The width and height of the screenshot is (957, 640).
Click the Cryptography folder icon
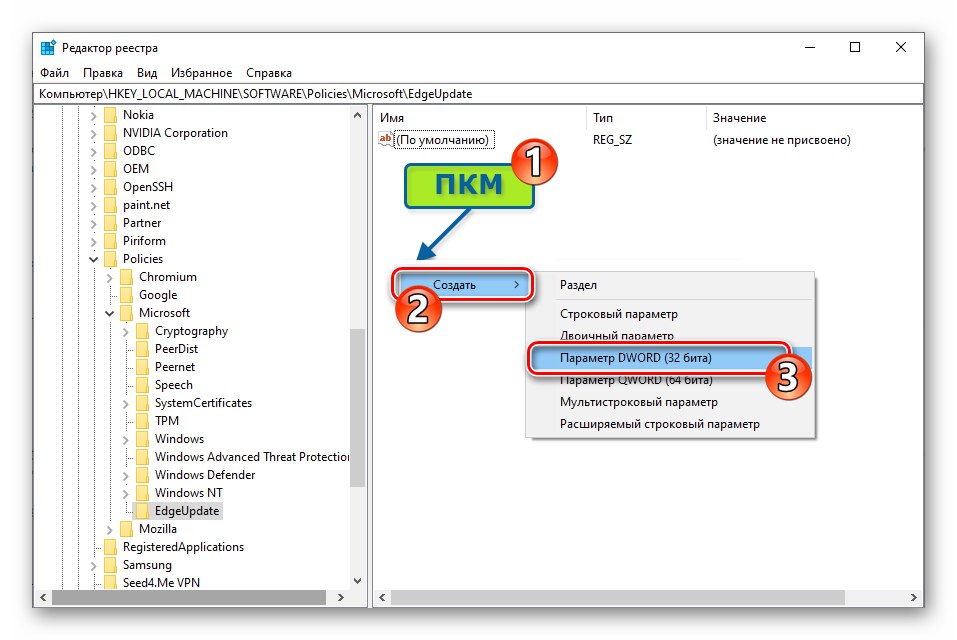pos(142,331)
